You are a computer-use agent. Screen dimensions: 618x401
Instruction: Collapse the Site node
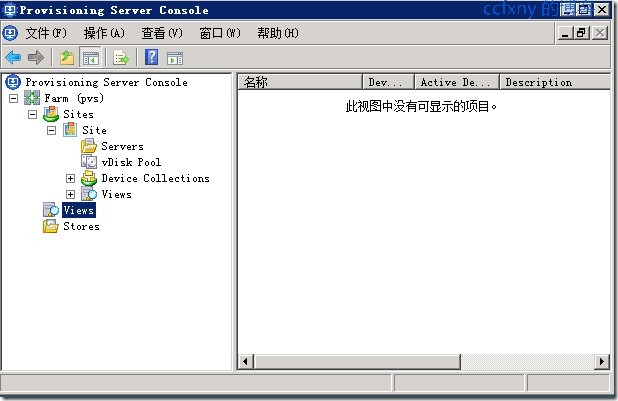[x=52, y=130]
